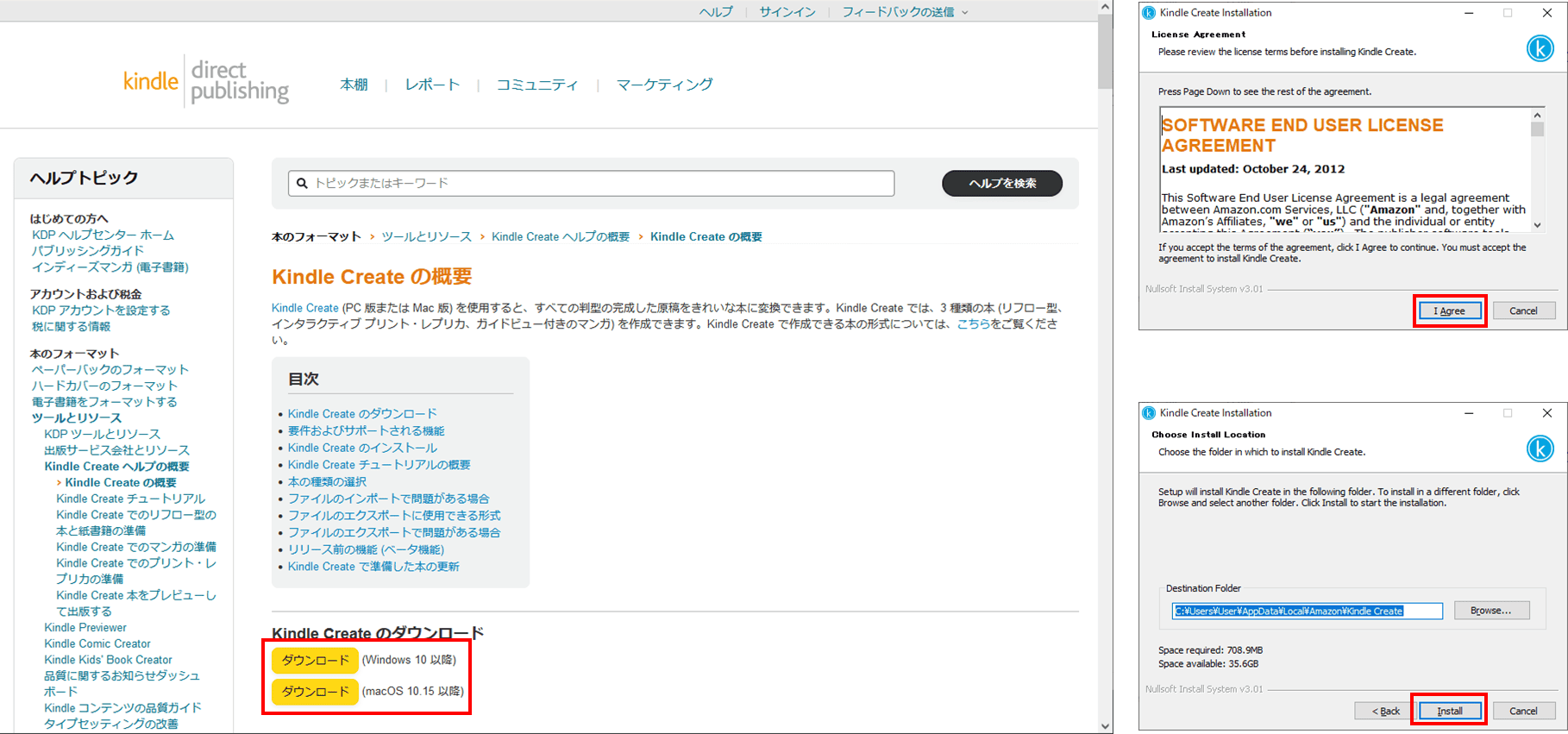1568x734 pixels.
Task: Click the Destination Folder path field
Action: pyautogui.click(x=1308, y=611)
